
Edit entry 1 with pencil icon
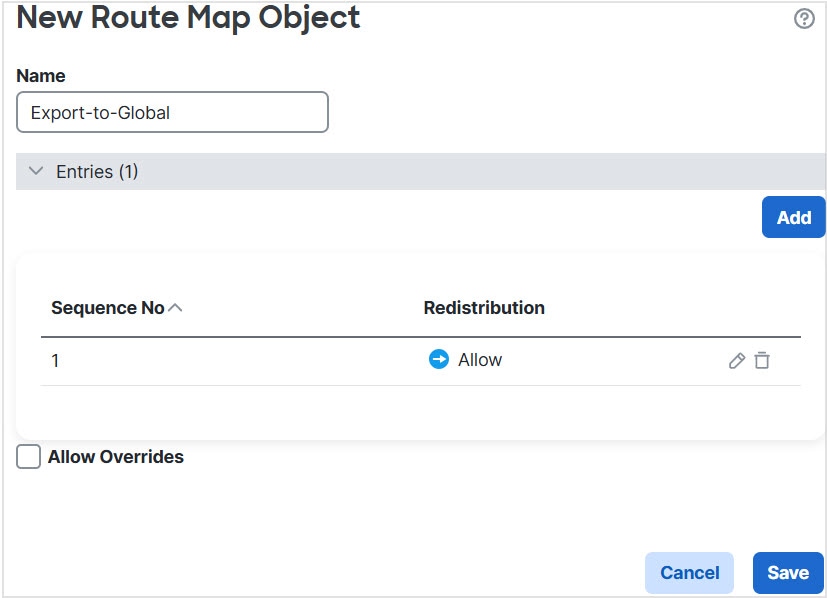737,361
